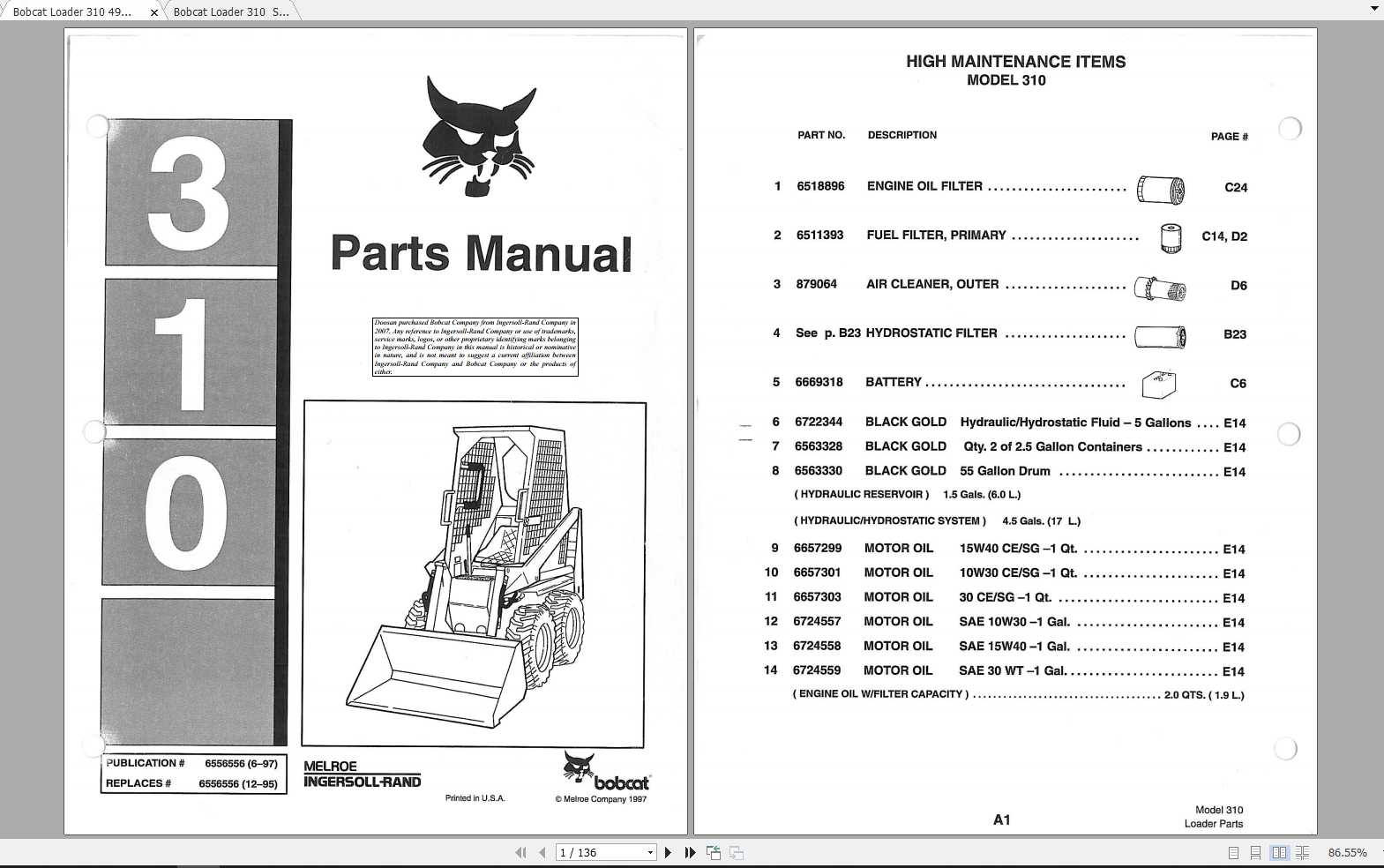Select the Bobcat Loader 310 49... tab
Screen dimensions: 1384x868
(72, 11)
